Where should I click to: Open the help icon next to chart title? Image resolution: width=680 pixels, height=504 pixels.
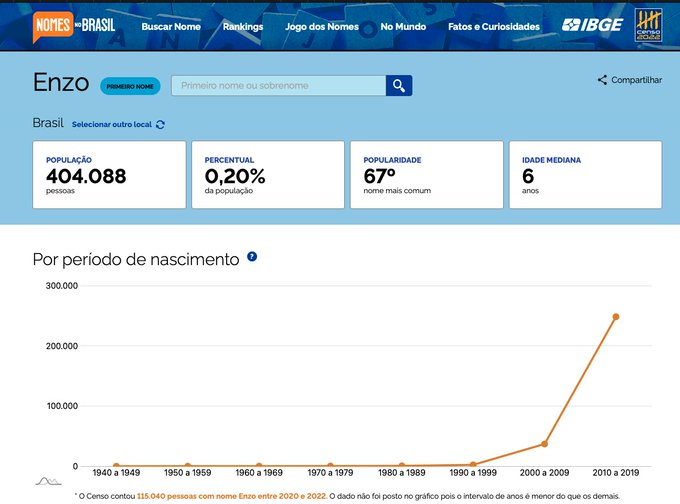coord(252,257)
